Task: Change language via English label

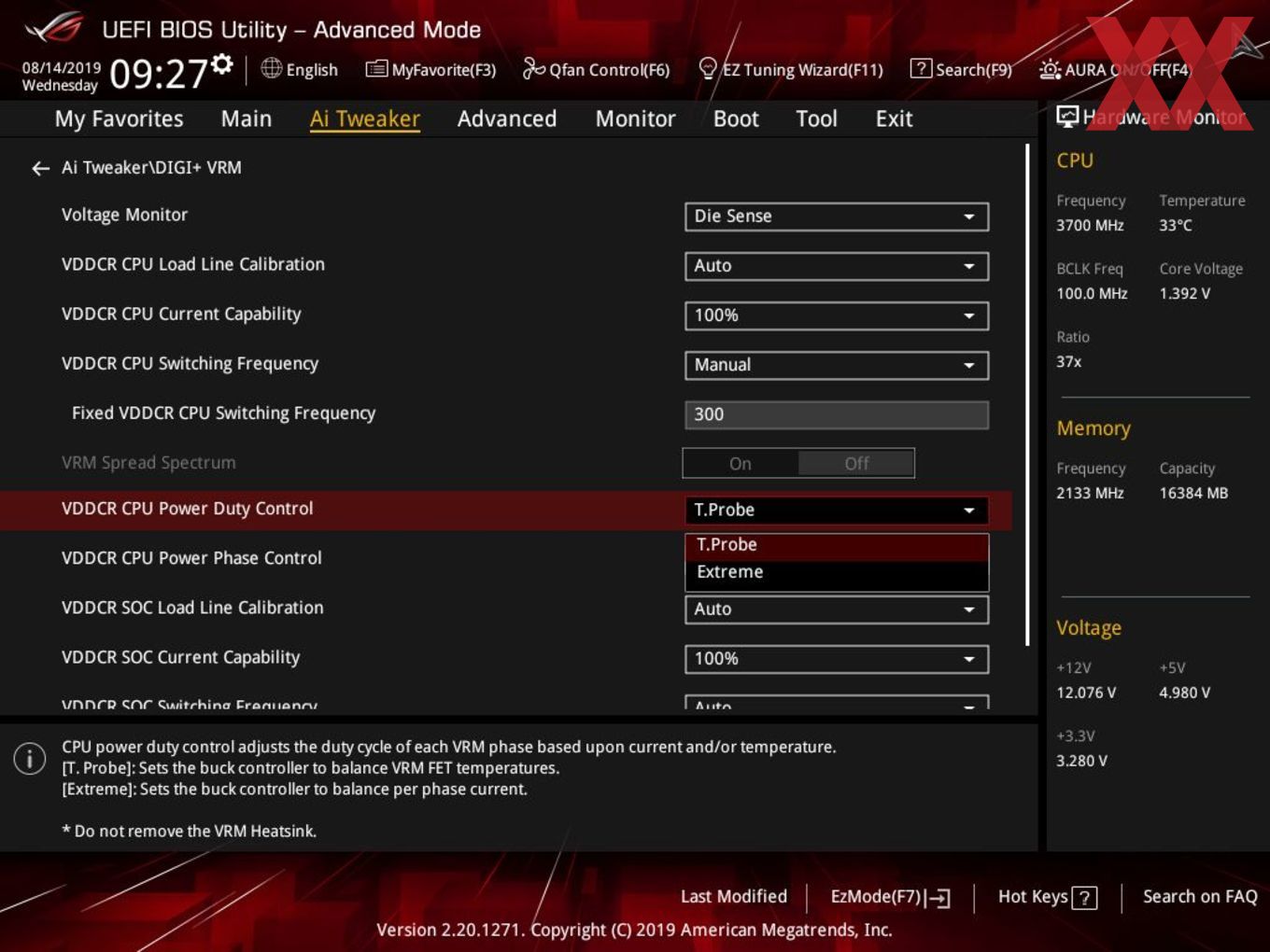Action: [312, 70]
